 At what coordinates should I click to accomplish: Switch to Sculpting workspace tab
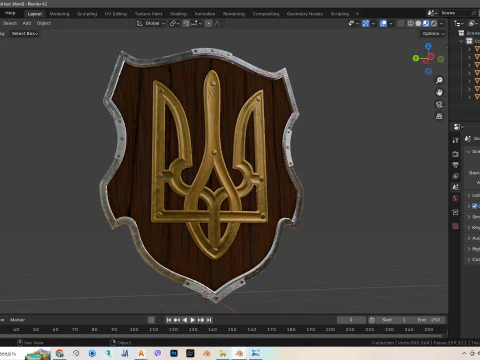tap(87, 14)
